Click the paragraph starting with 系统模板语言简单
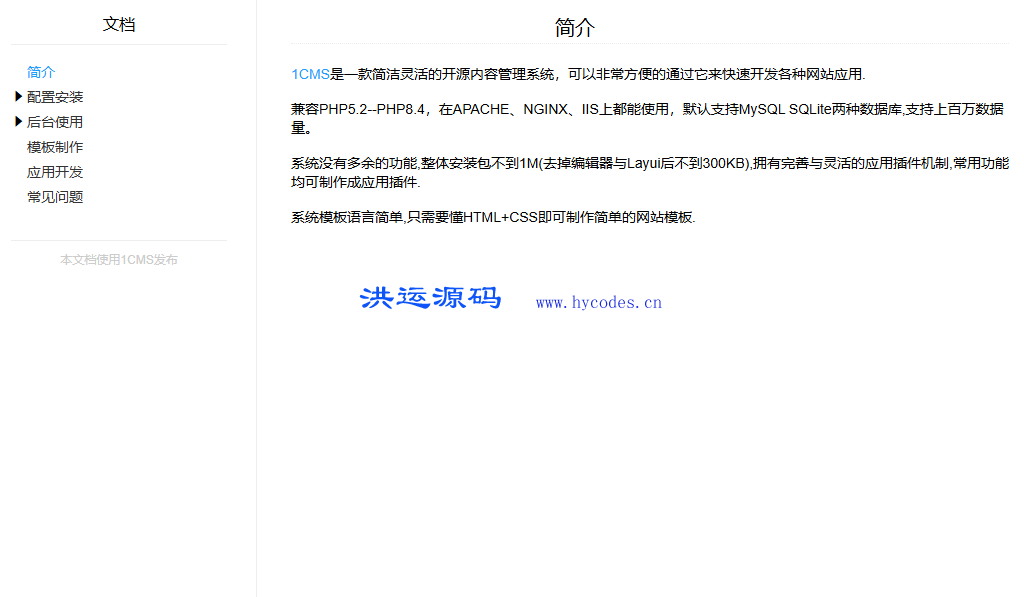Screen dimensions: 1024x597 coord(492,218)
